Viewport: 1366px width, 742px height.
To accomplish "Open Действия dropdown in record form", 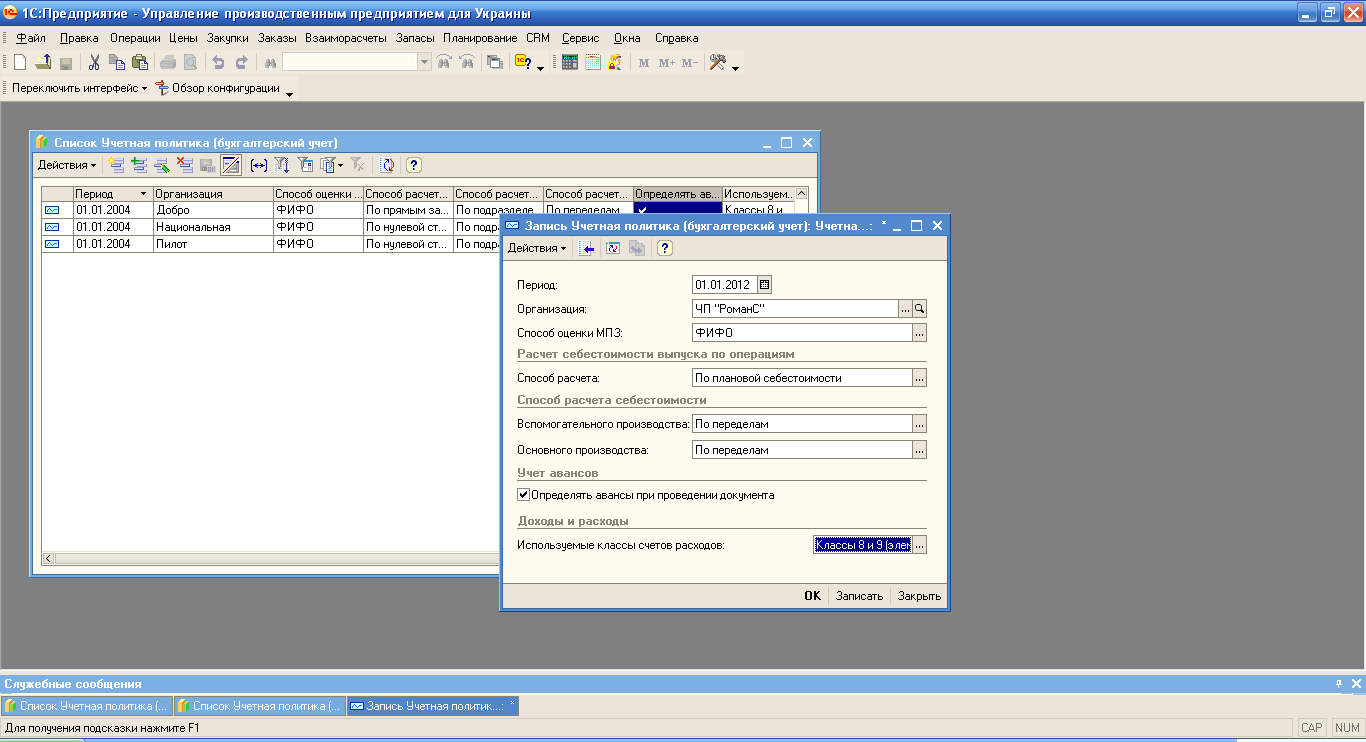I will (537, 248).
